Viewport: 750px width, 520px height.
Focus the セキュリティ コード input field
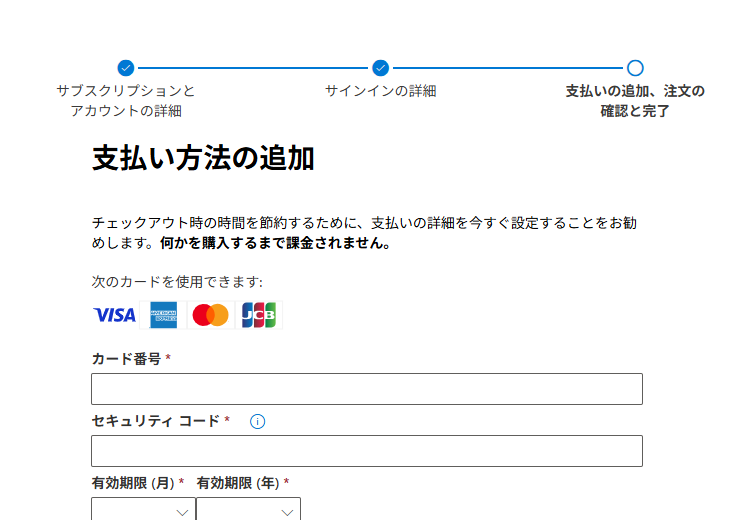[x=367, y=451]
